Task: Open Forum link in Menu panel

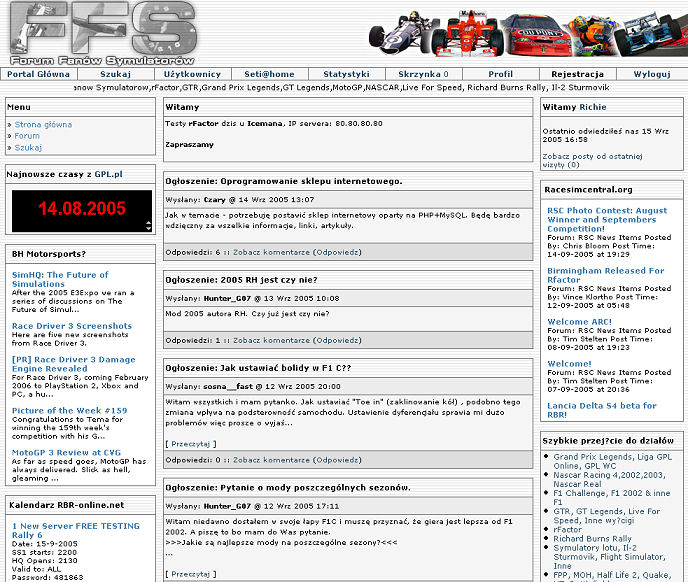Action: tap(27, 136)
